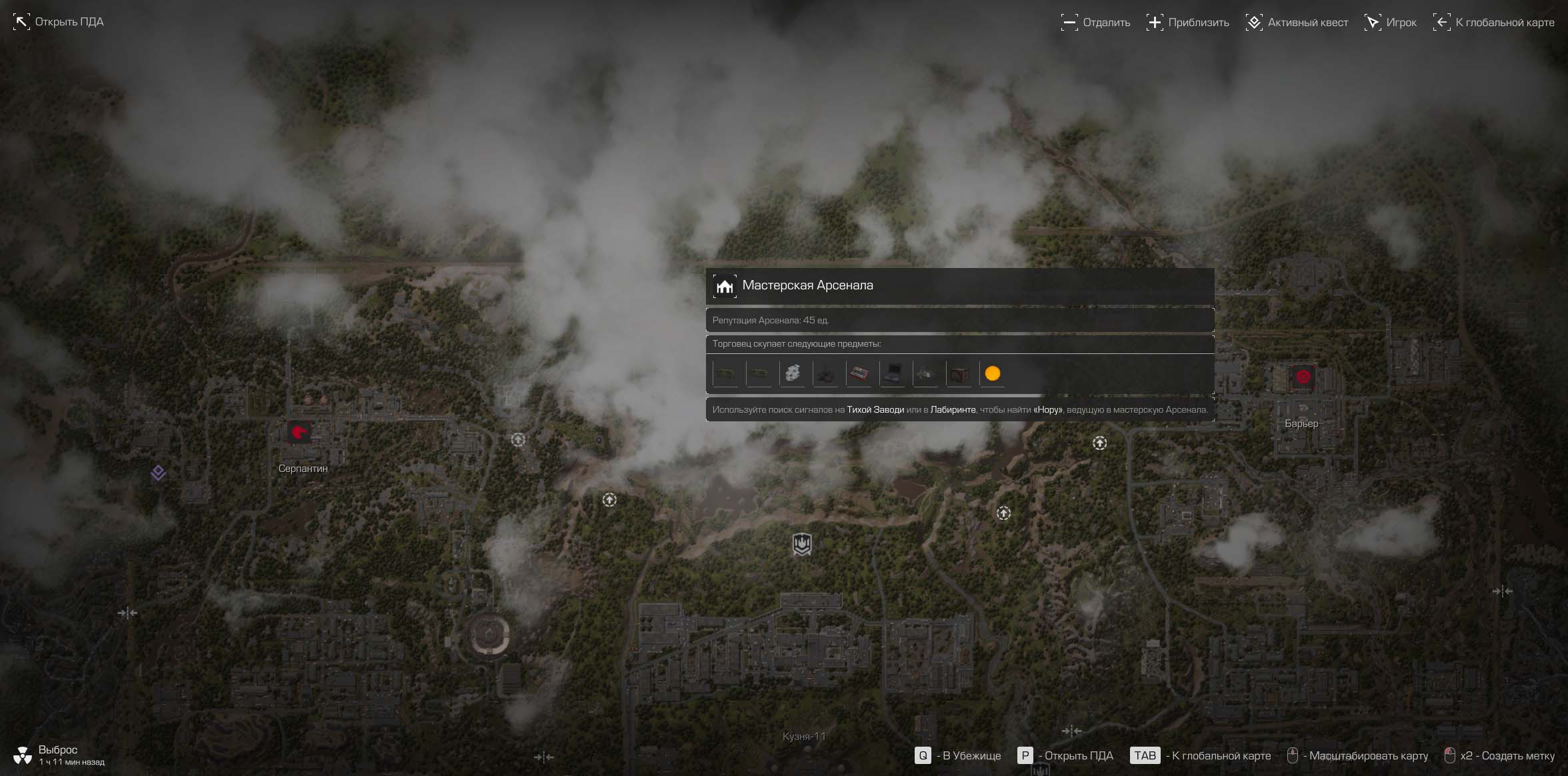Click the orange circle item in trader list
This screenshot has width=1568, height=776.
992,373
